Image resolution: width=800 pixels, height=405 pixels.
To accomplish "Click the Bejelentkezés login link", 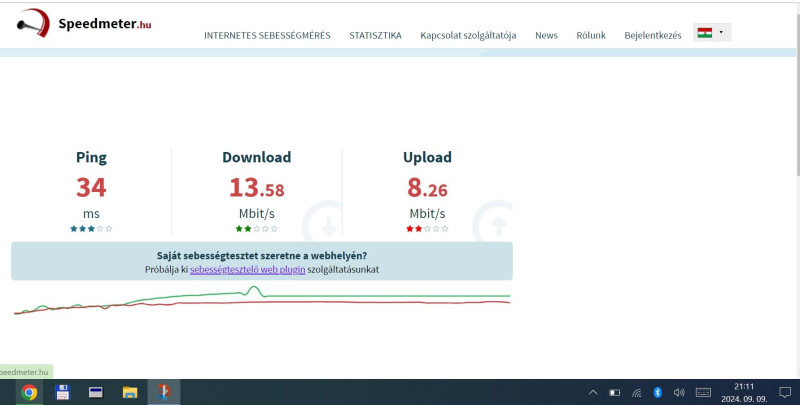I will 653,35.
